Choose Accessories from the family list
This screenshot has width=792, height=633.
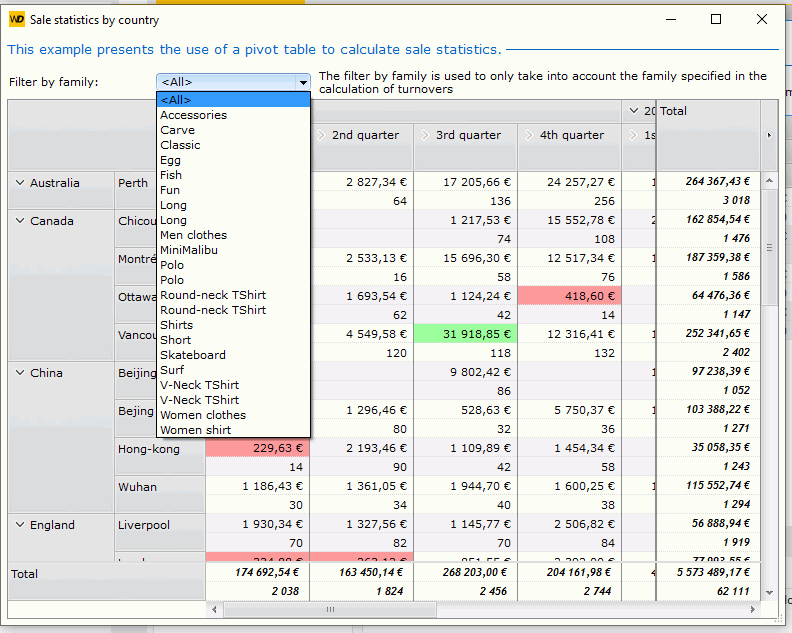pyautogui.click(x=233, y=115)
